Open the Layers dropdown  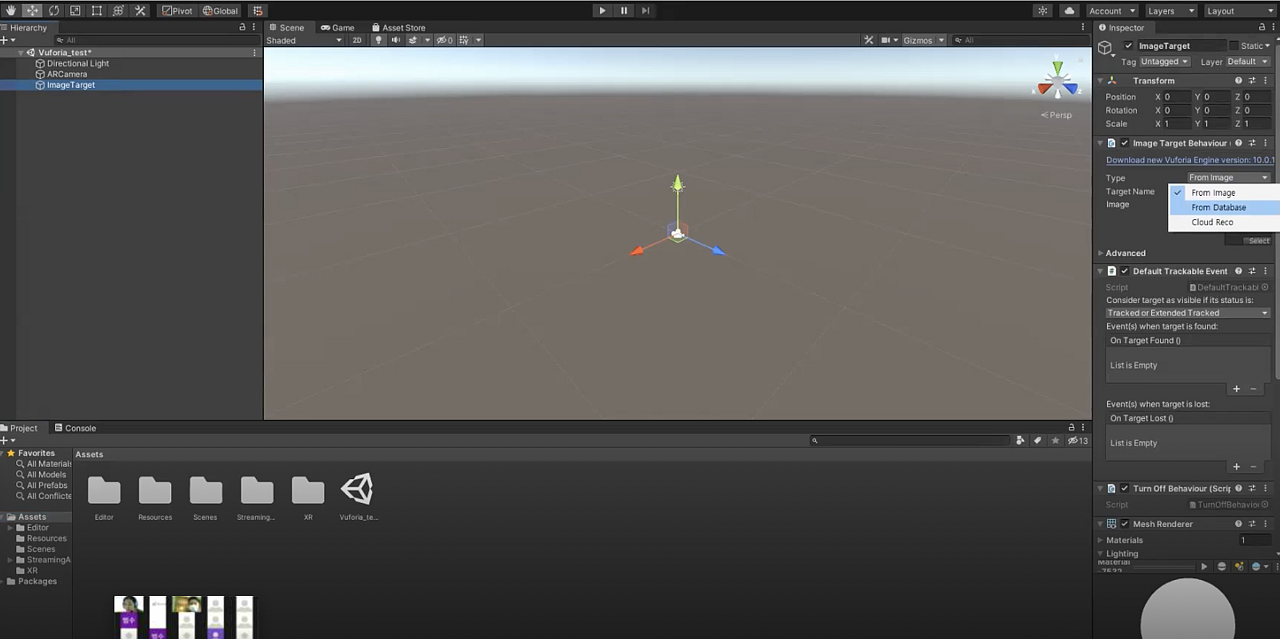coord(1169,10)
